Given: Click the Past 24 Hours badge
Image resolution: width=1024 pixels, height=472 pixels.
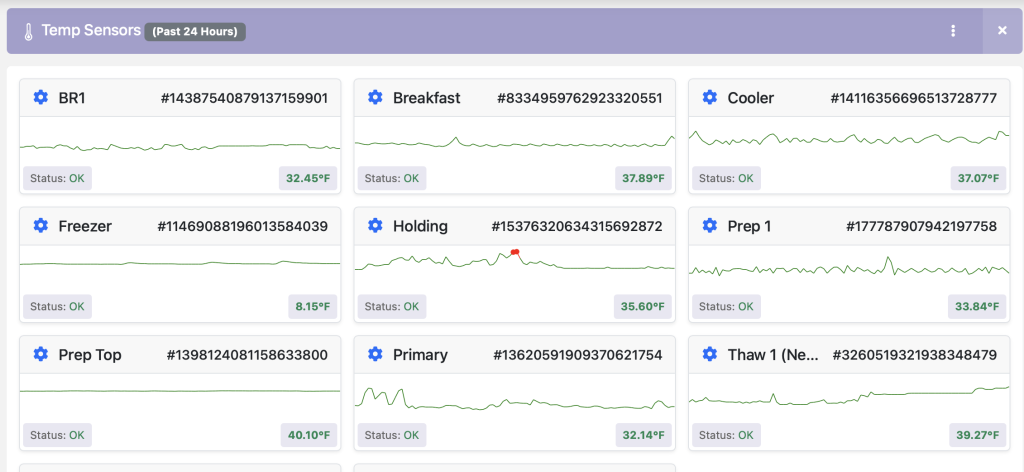Looking at the screenshot, I should [195, 32].
